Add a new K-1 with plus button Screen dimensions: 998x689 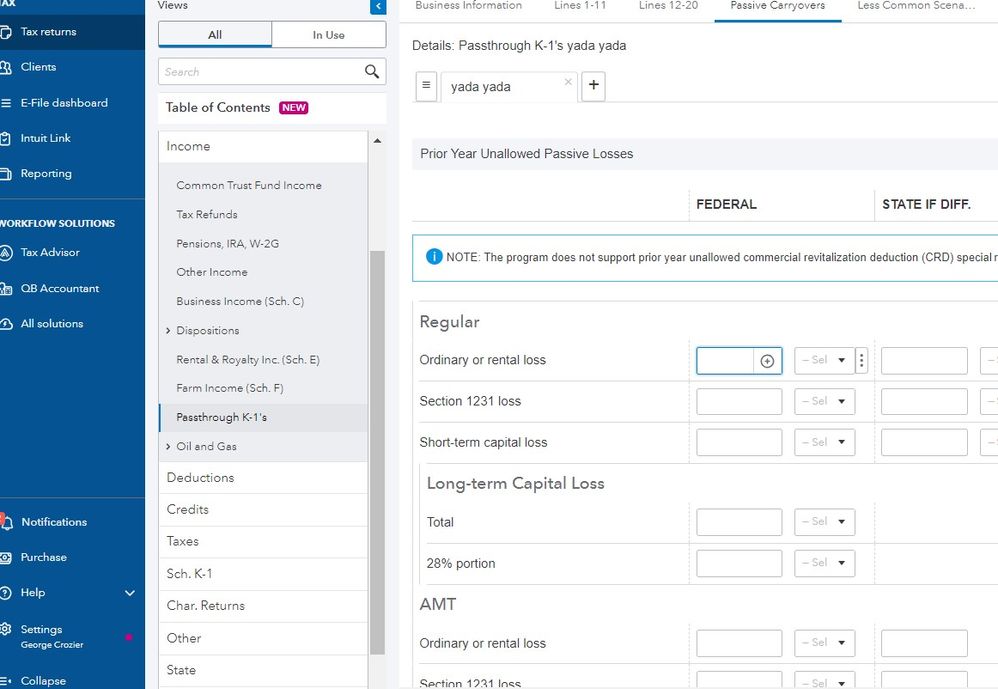[x=593, y=86]
